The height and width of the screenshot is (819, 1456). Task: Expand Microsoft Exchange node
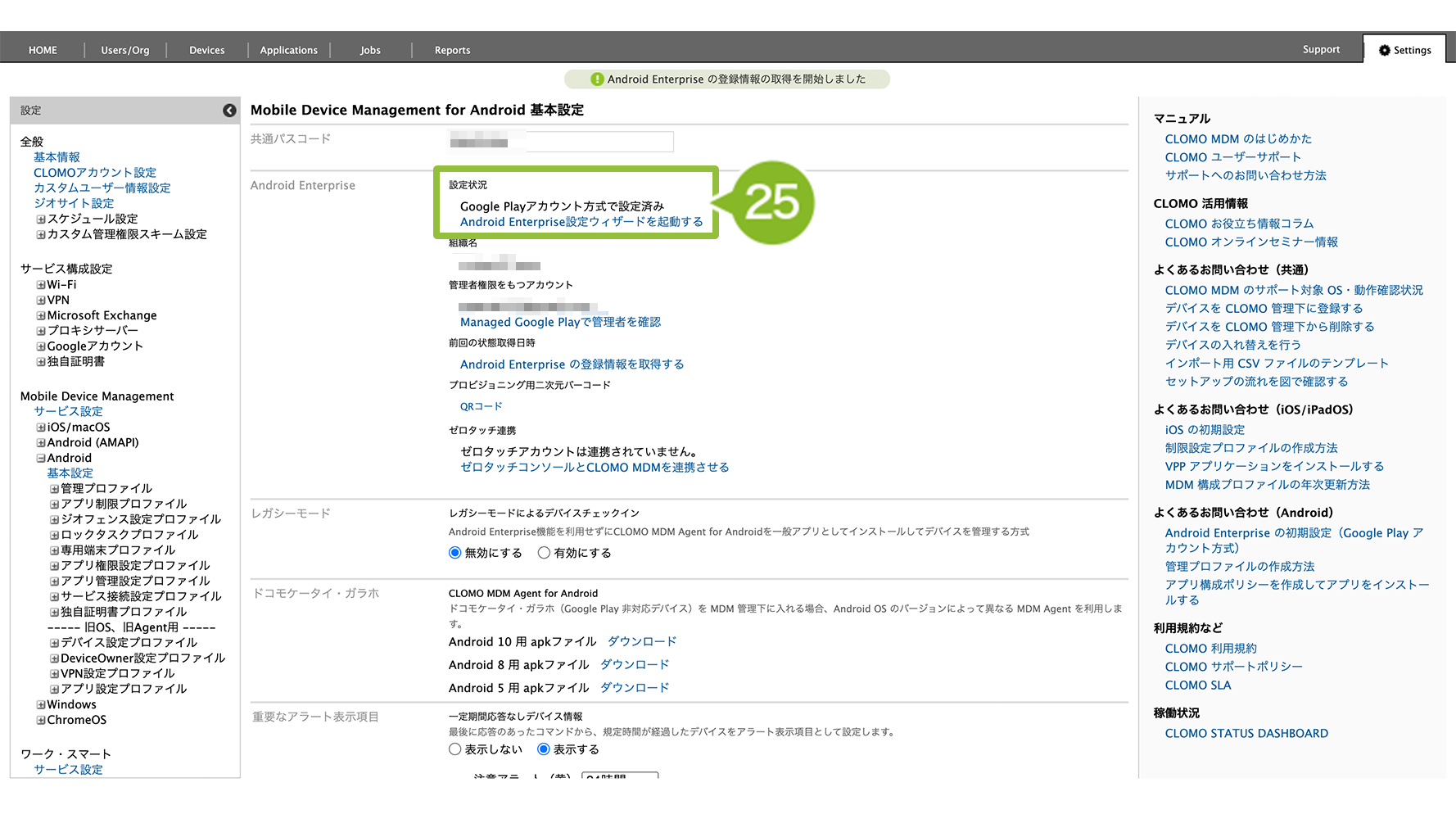[x=41, y=316]
